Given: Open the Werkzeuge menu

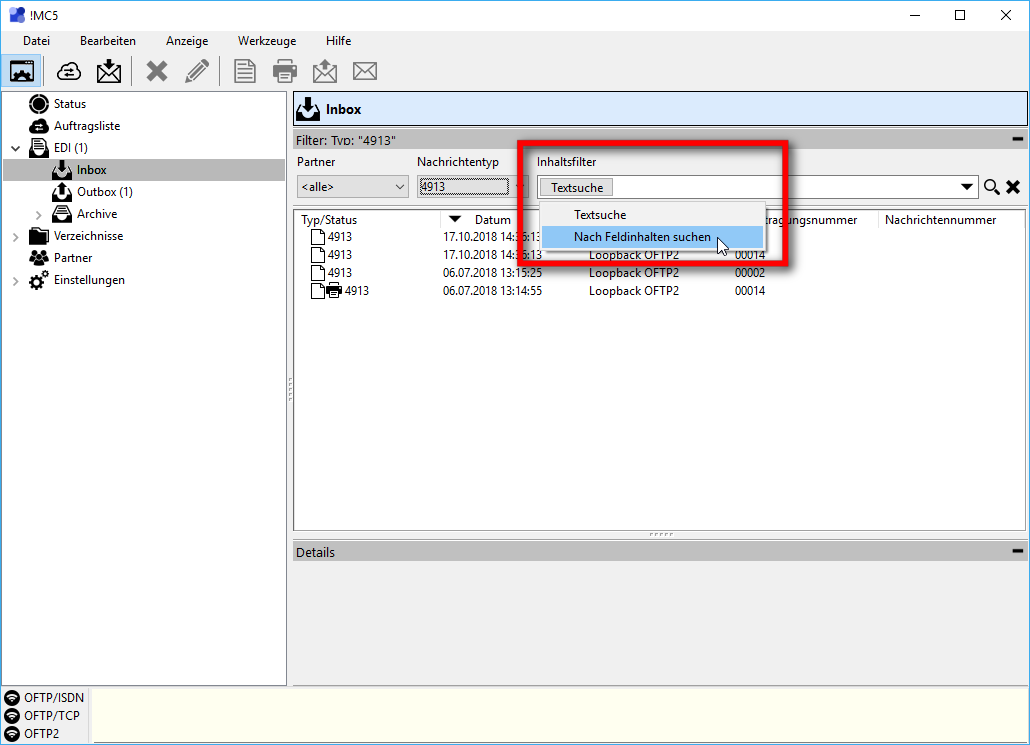Looking at the screenshot, I should 267,41.
